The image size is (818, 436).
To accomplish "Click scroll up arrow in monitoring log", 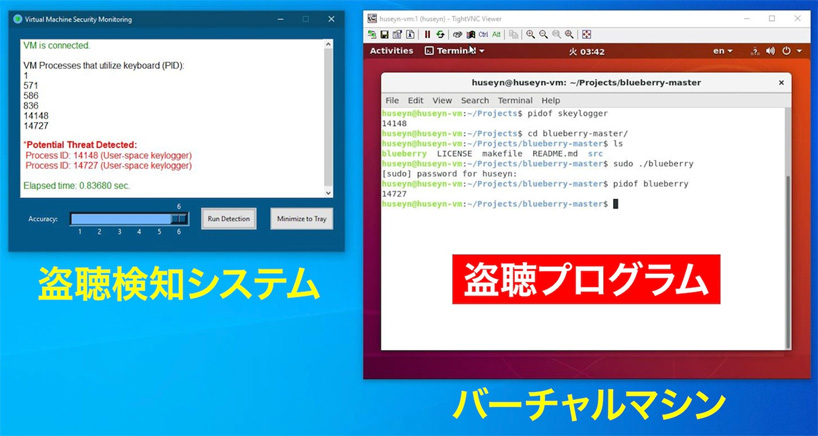I will click(328, 44).
